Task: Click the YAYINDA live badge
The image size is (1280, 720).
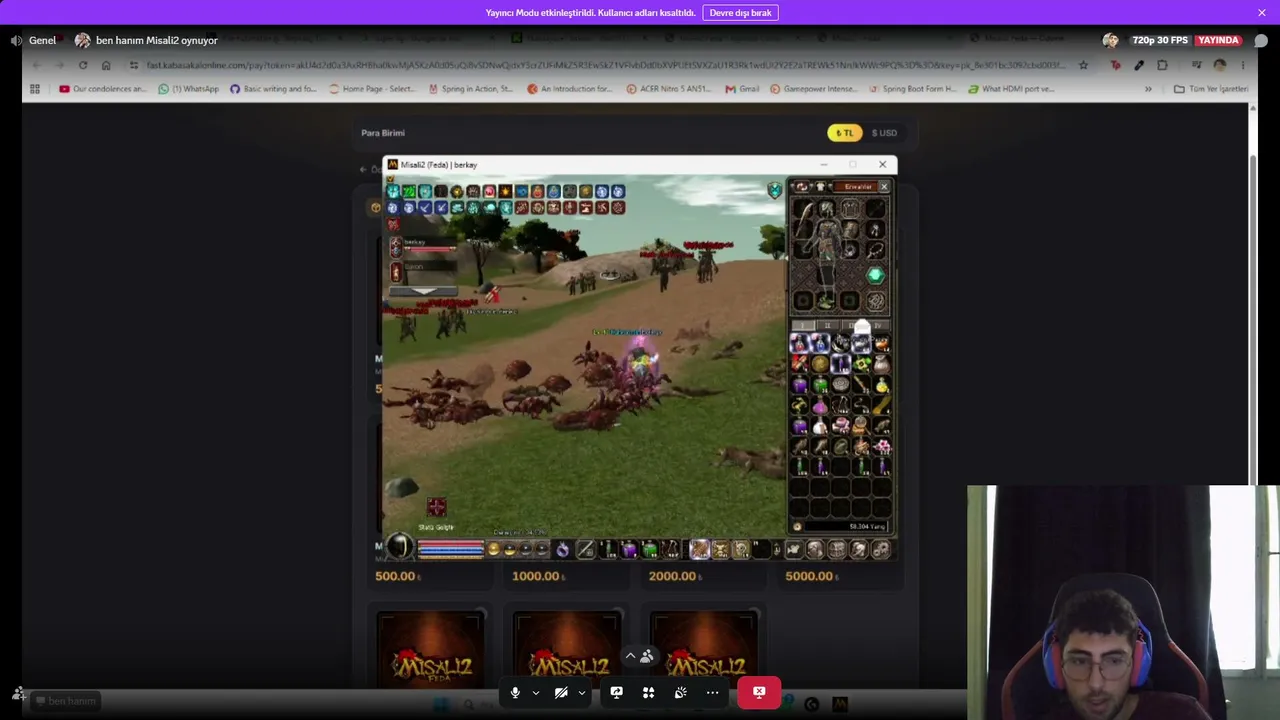Action: click(x=1219, y=40)
